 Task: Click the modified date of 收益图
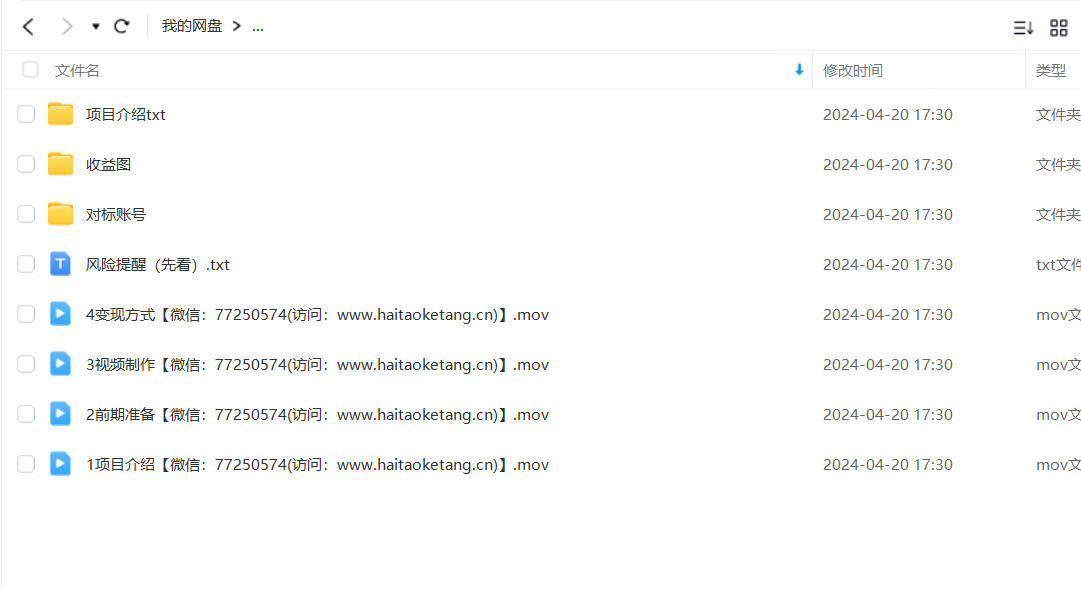(888, 165)
